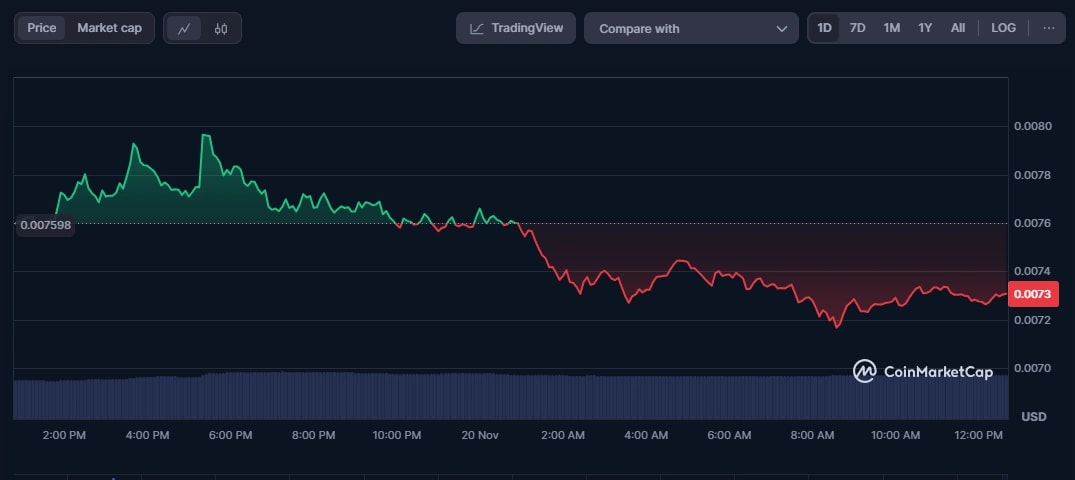Viewport: 1075px width, 480px height.
Task: Select the line chart icon
Action: [184, 28]
